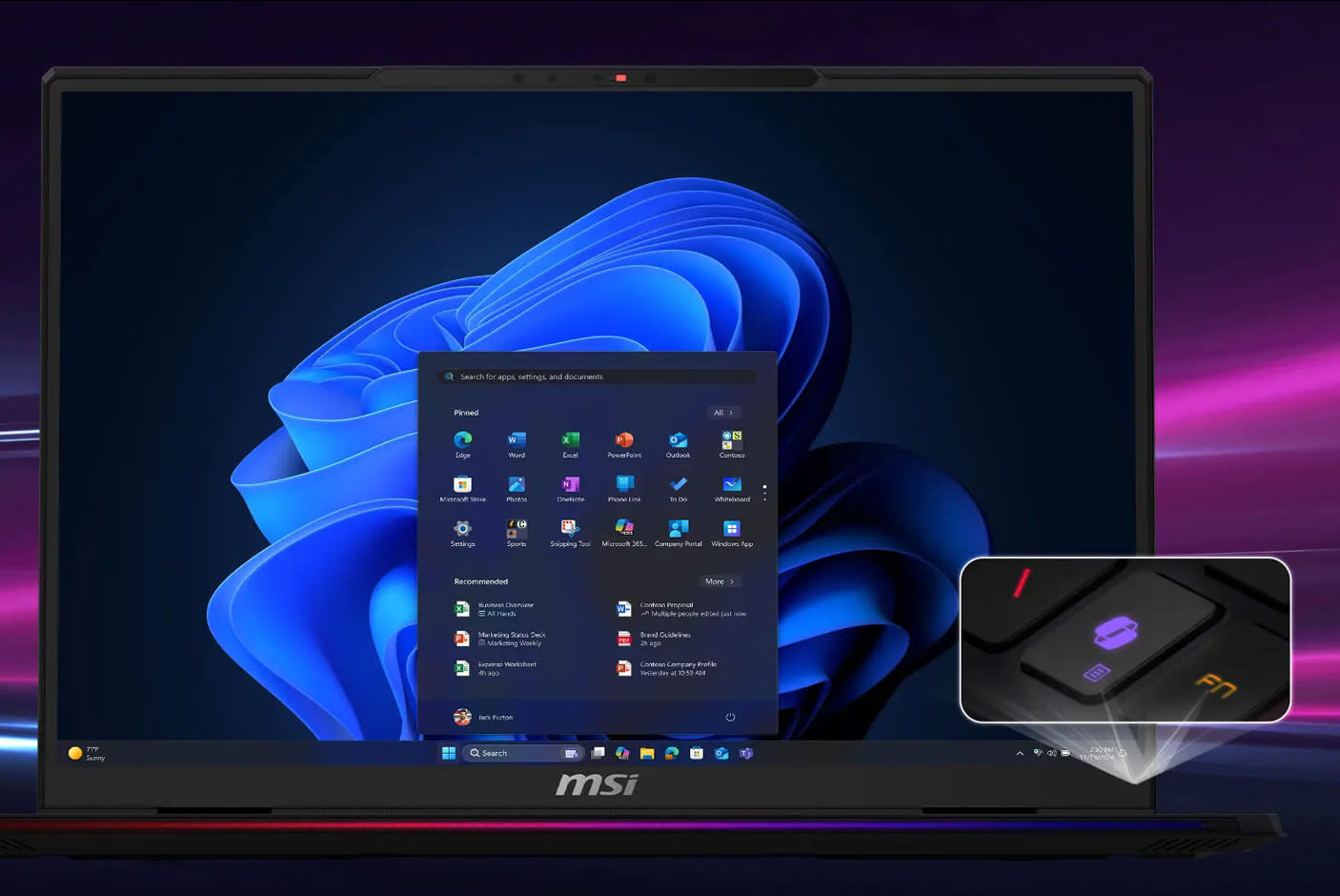Launch Word from the Pinned section

point(517,443)
